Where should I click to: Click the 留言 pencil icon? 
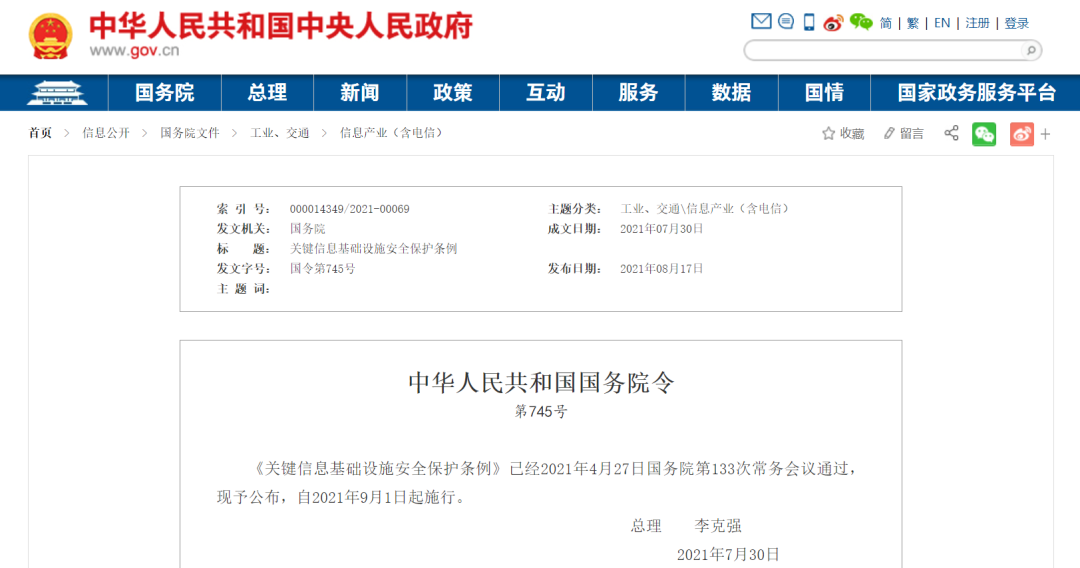coord(889,134)
